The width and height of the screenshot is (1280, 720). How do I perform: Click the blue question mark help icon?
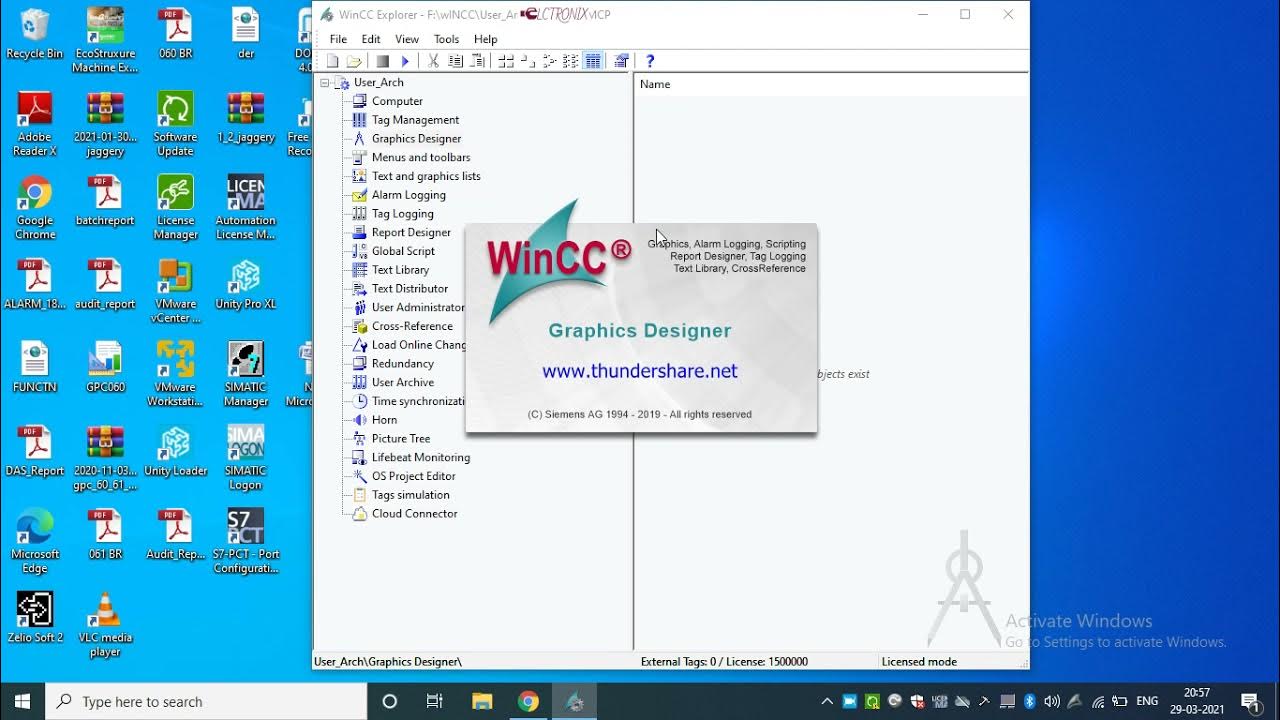(650, 61)
